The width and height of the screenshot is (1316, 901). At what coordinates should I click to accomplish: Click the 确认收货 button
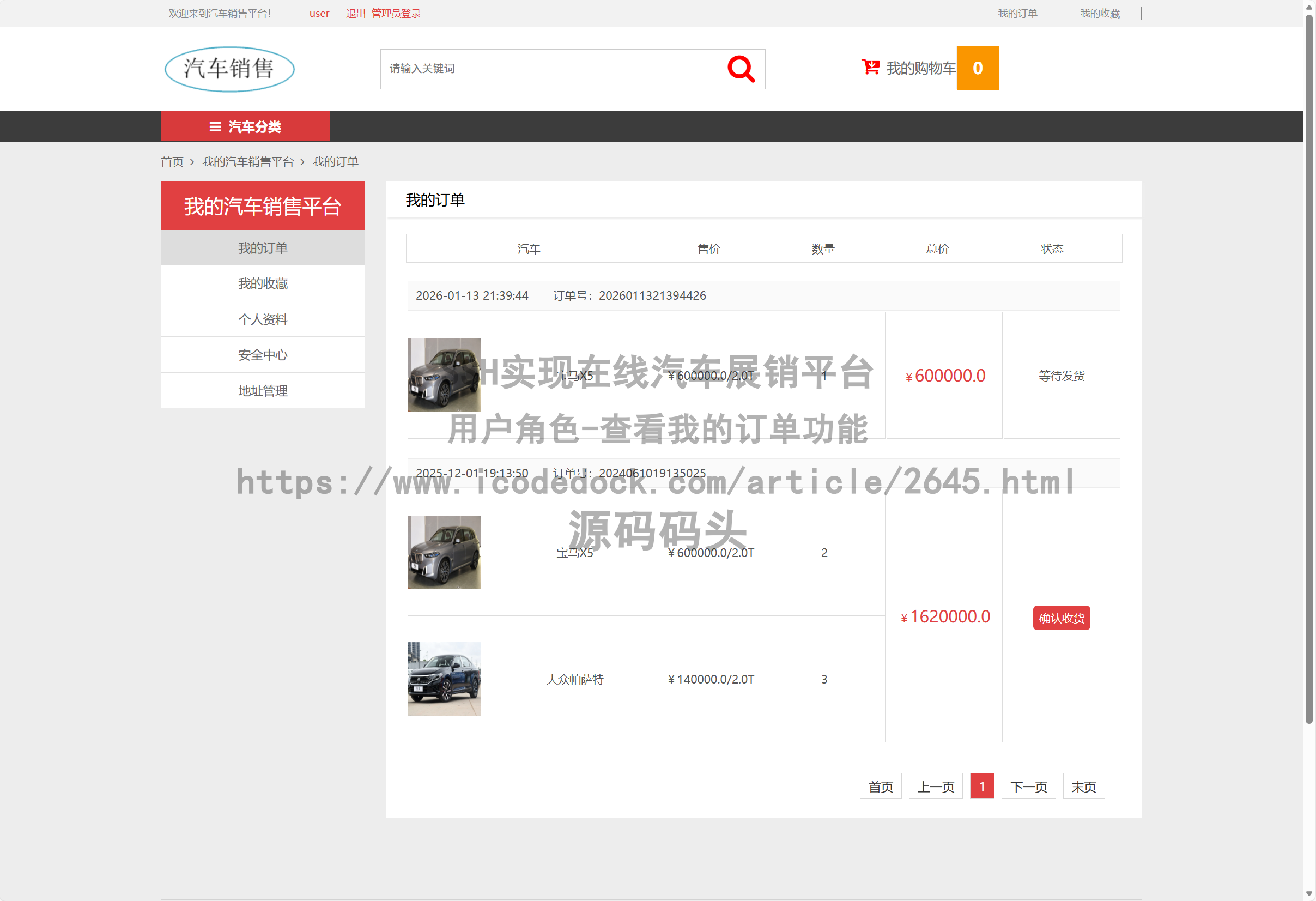(1061, 618)
